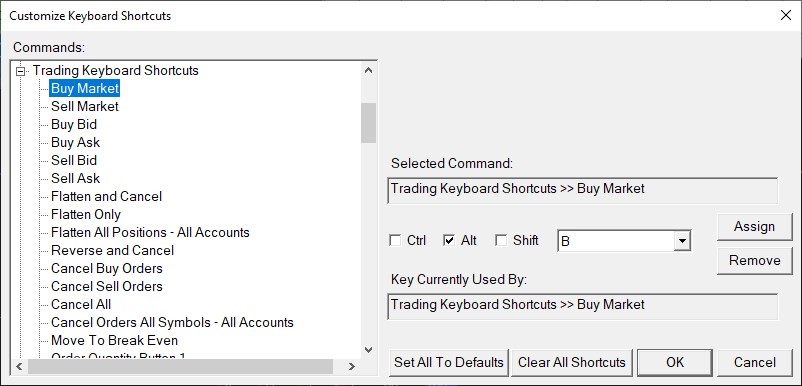
Task: Click the Remove button
Action: pyautogui.click(x=754, y=261)
